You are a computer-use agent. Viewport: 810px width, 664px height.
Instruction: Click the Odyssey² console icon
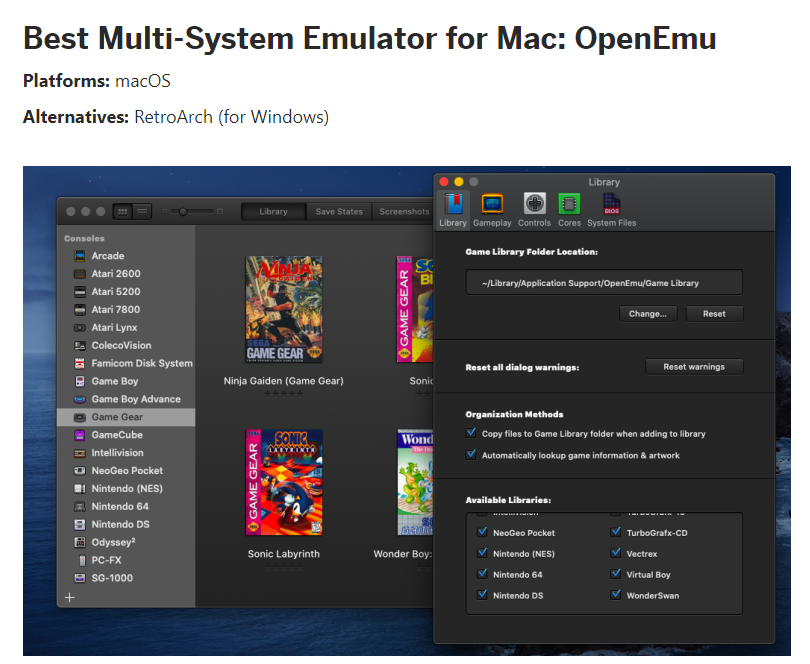tap(80, 543)
